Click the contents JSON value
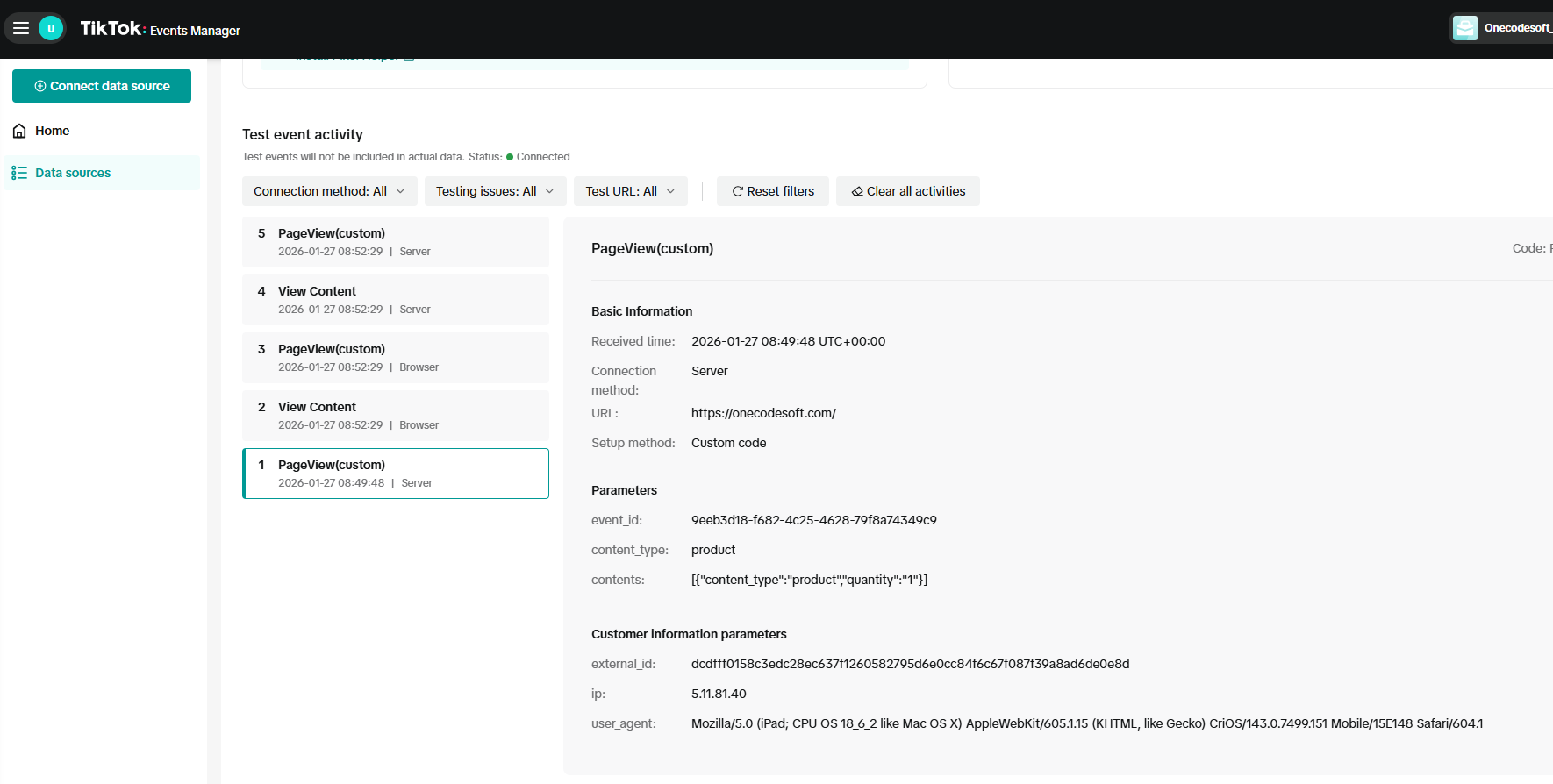1553x784 pixels. [810, 580]
